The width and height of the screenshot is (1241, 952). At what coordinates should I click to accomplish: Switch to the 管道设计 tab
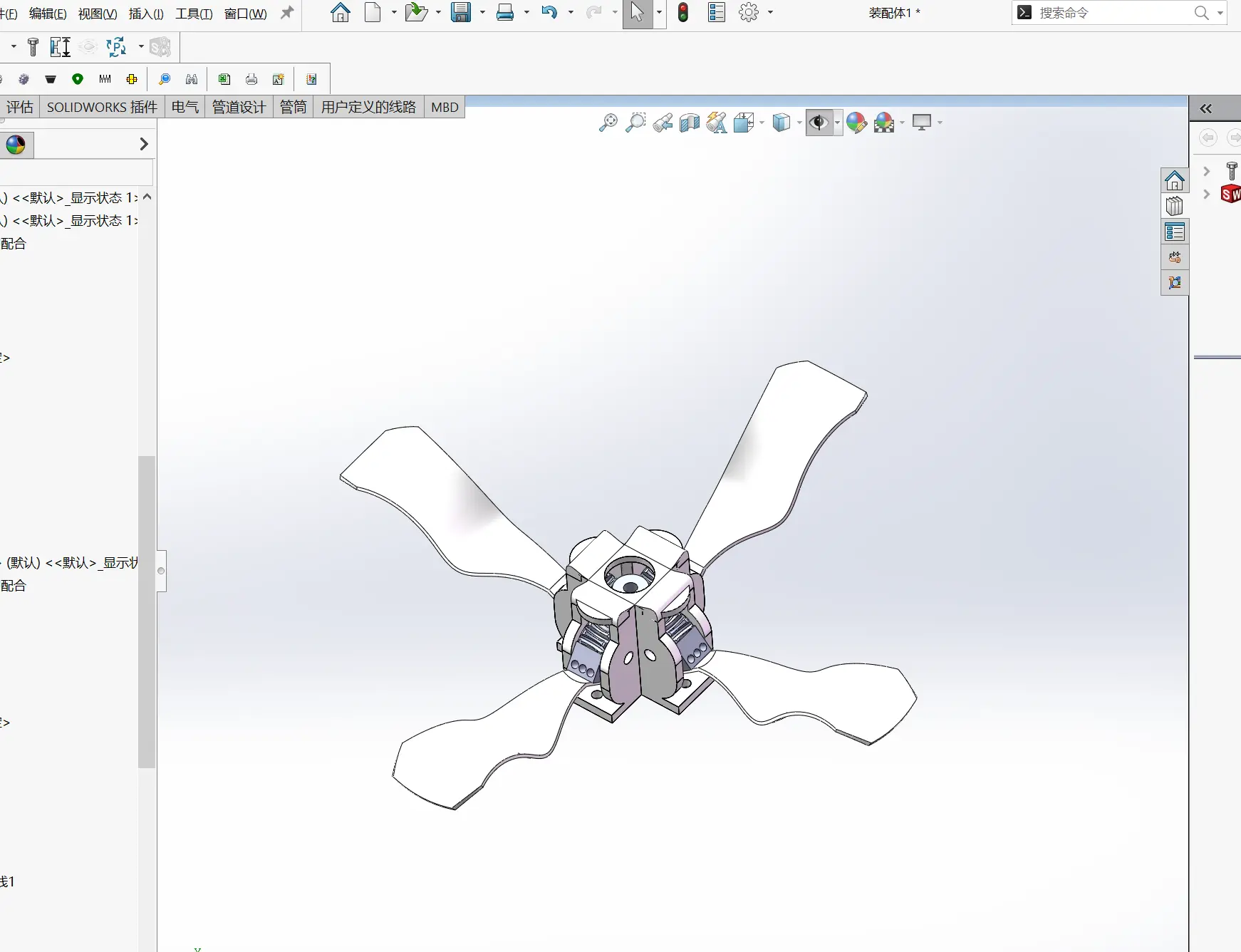(239, 107)
